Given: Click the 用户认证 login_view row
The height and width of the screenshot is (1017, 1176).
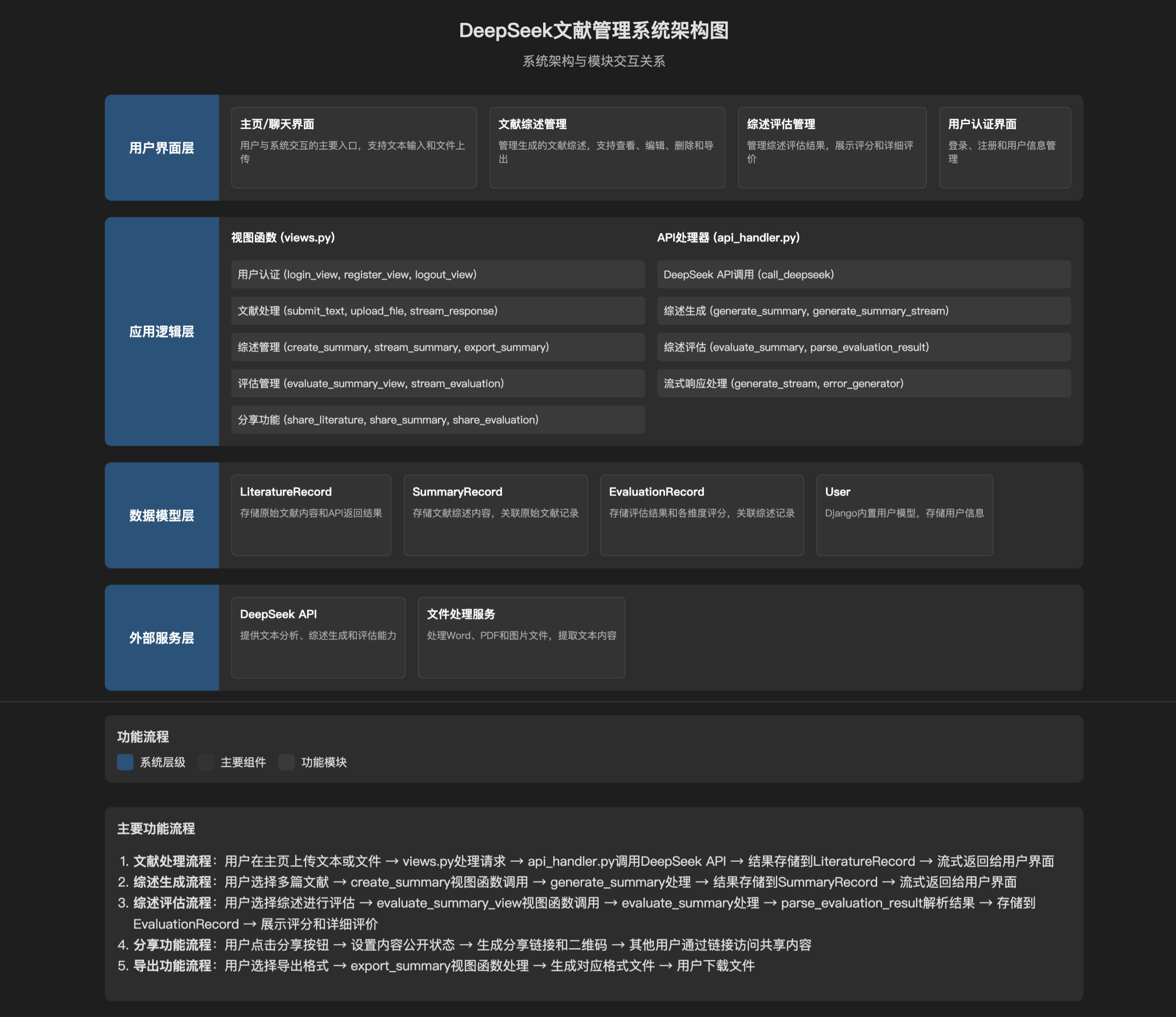Looking at the screenshot, I should (x=437, y=274).
